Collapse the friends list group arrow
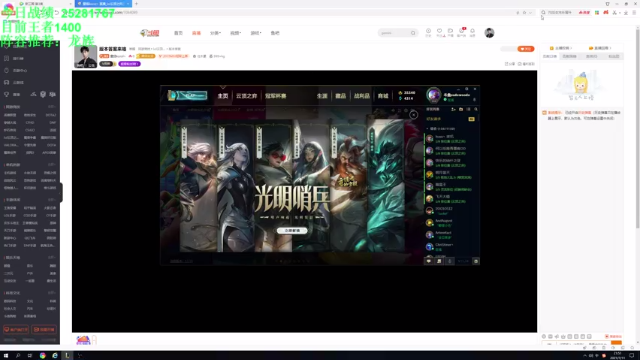 (427, 129)
